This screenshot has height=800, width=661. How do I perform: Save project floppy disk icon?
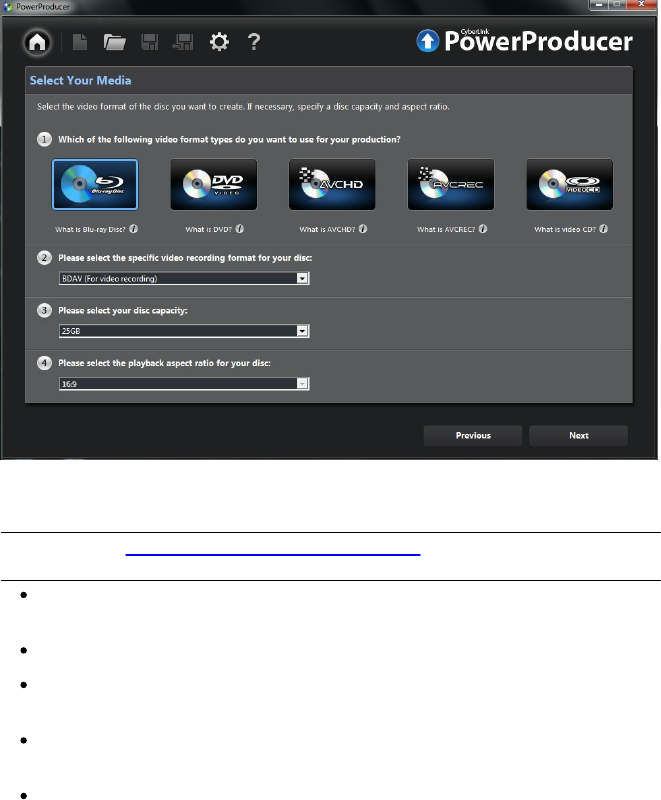click(x=149, y=42)
